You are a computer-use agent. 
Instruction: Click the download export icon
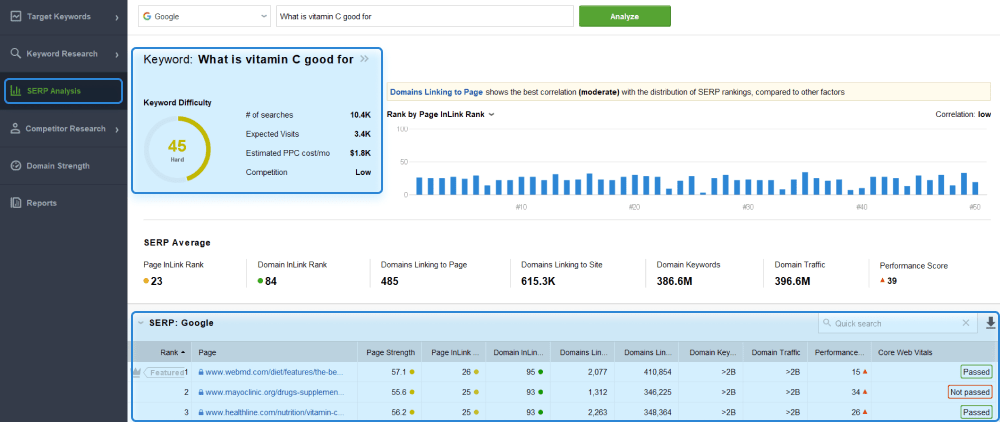[x=990, y=323]
